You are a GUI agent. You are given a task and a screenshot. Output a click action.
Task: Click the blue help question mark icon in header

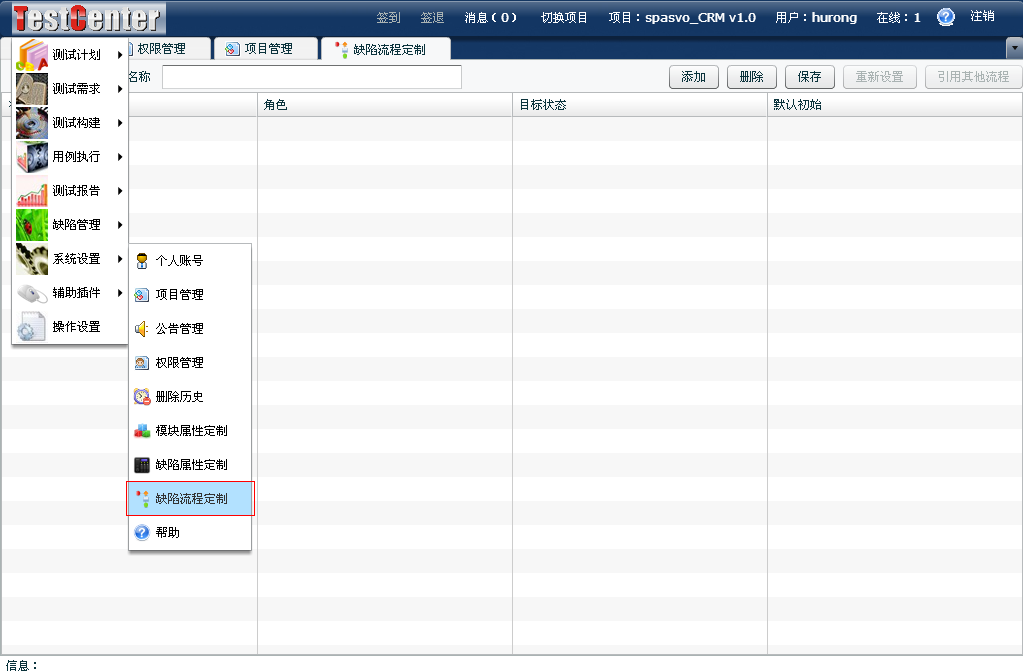(946, 17)
